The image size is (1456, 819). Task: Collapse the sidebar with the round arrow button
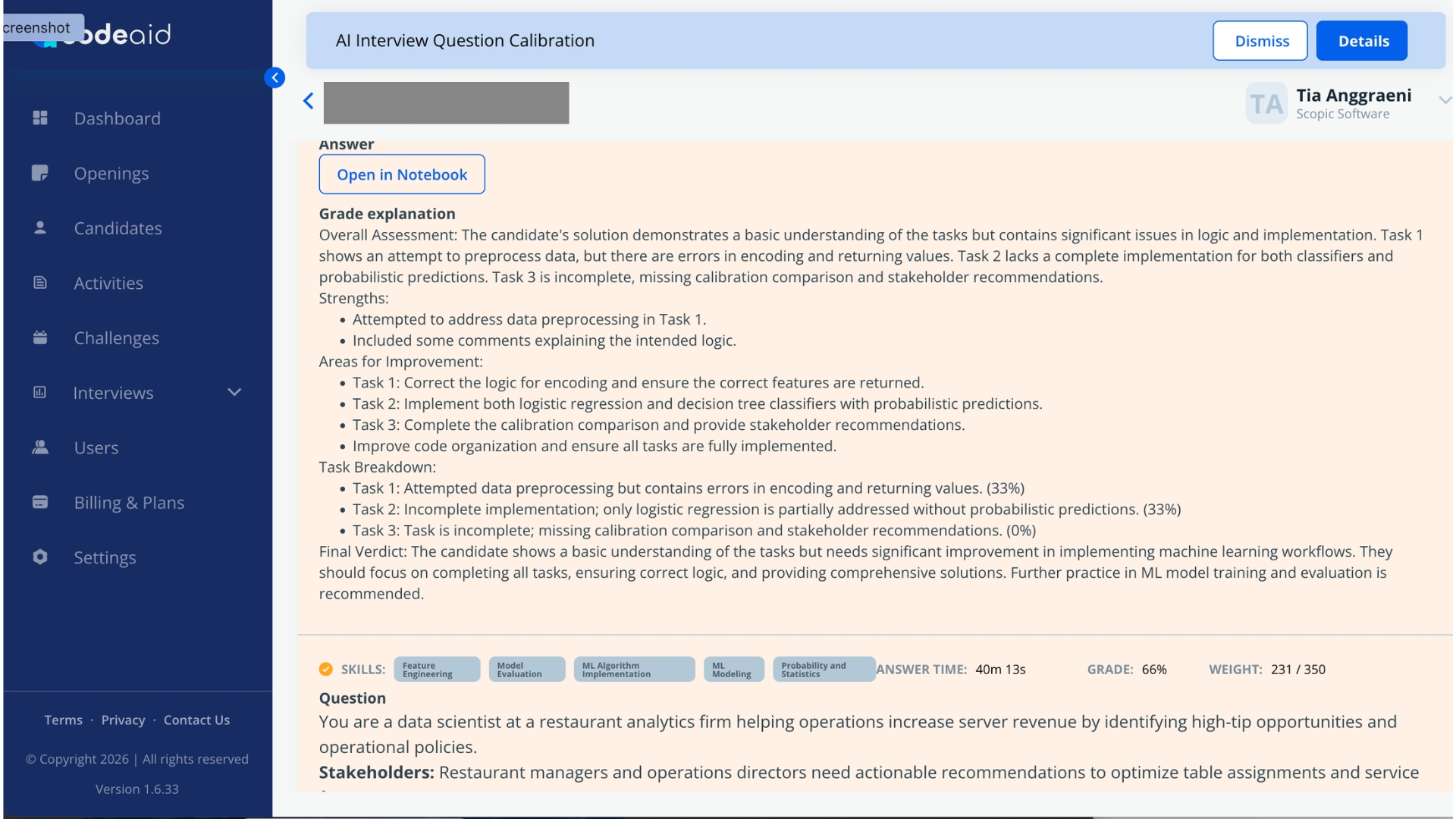275,77
